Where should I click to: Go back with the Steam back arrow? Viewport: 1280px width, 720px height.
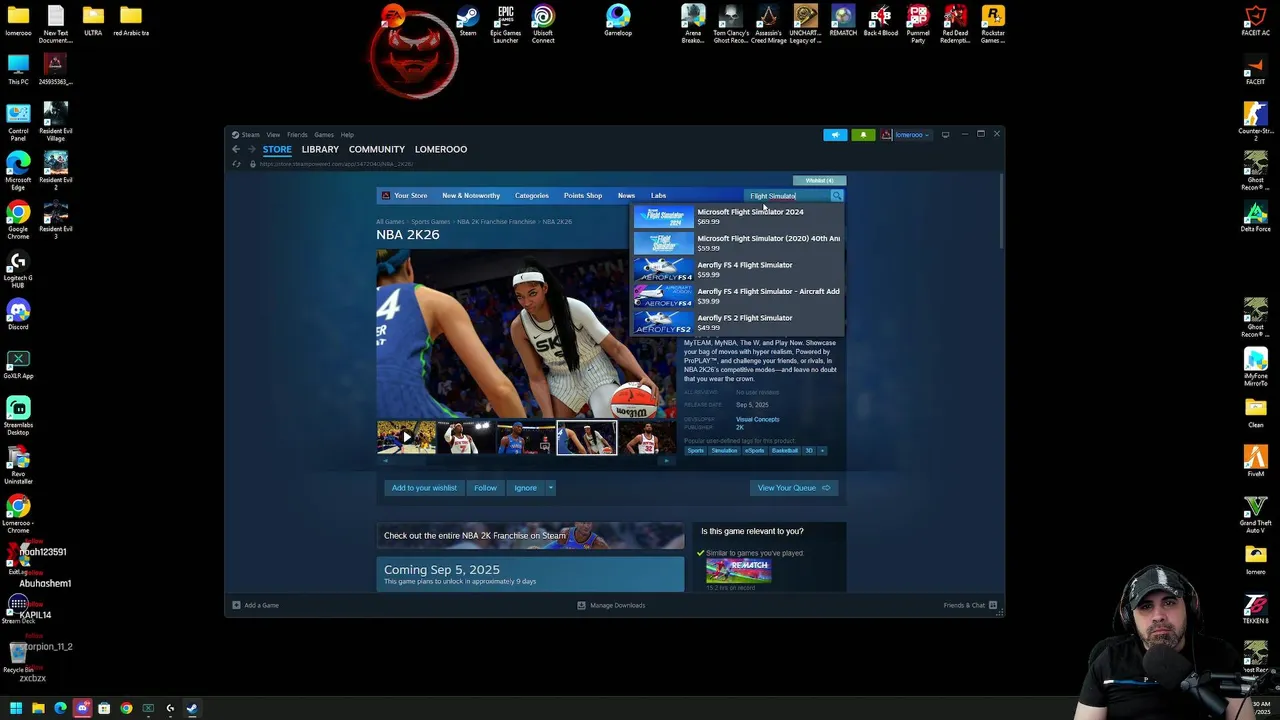[236, 149]
